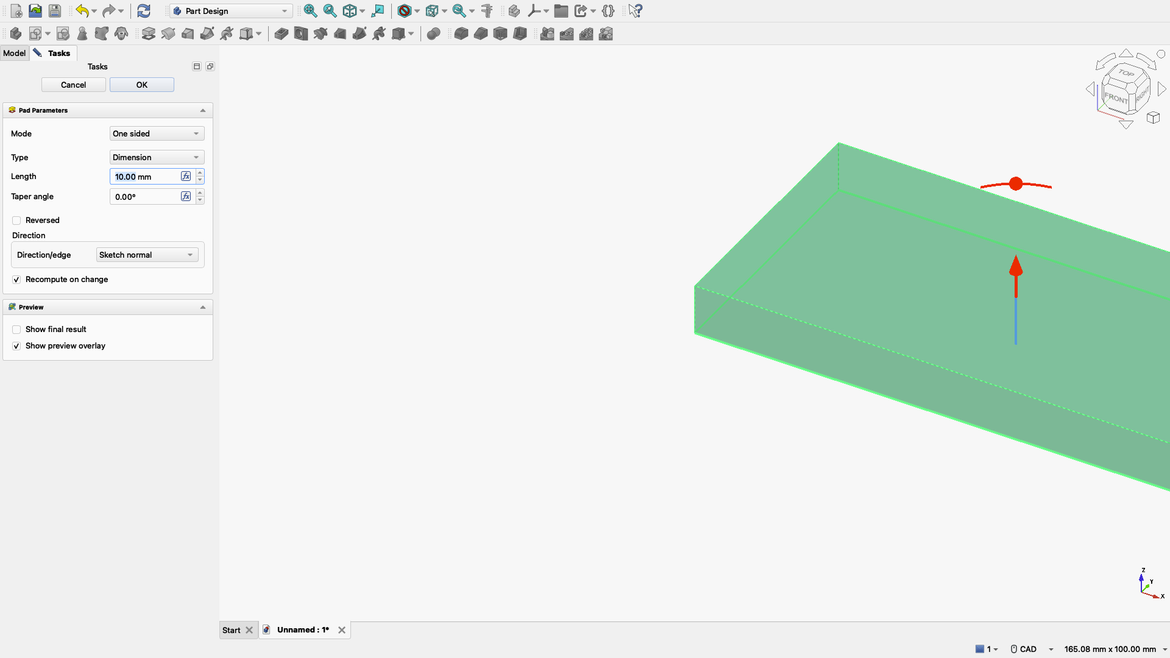Change Direction/edge from Sketch normal
The height and width of the screenshot is (658, 1170).
(148, 254)
